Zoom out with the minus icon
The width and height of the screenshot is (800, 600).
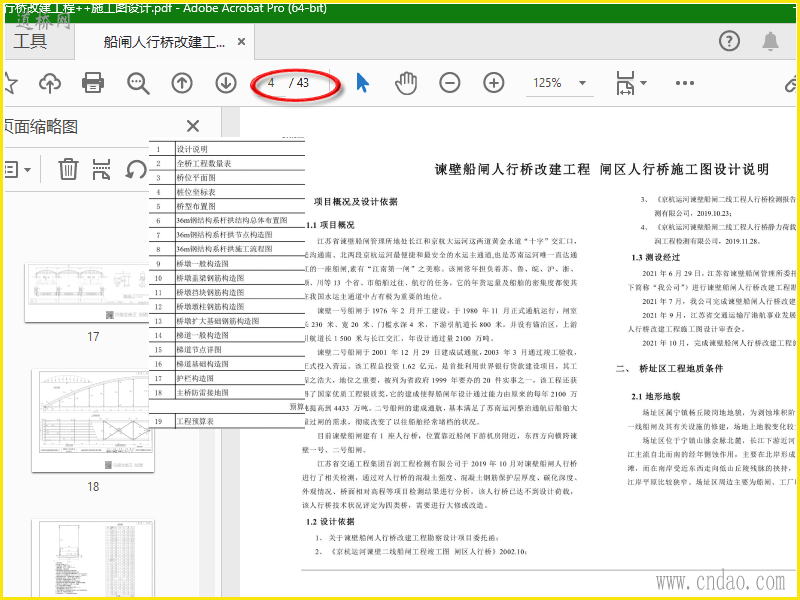[449, 83]
